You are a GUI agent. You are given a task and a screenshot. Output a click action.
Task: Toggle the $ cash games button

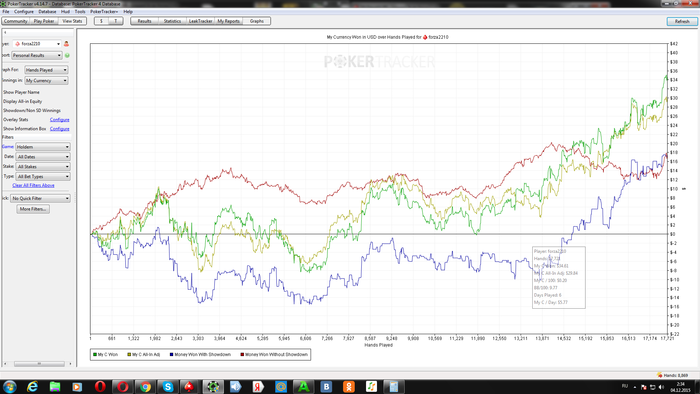[101, 21]
